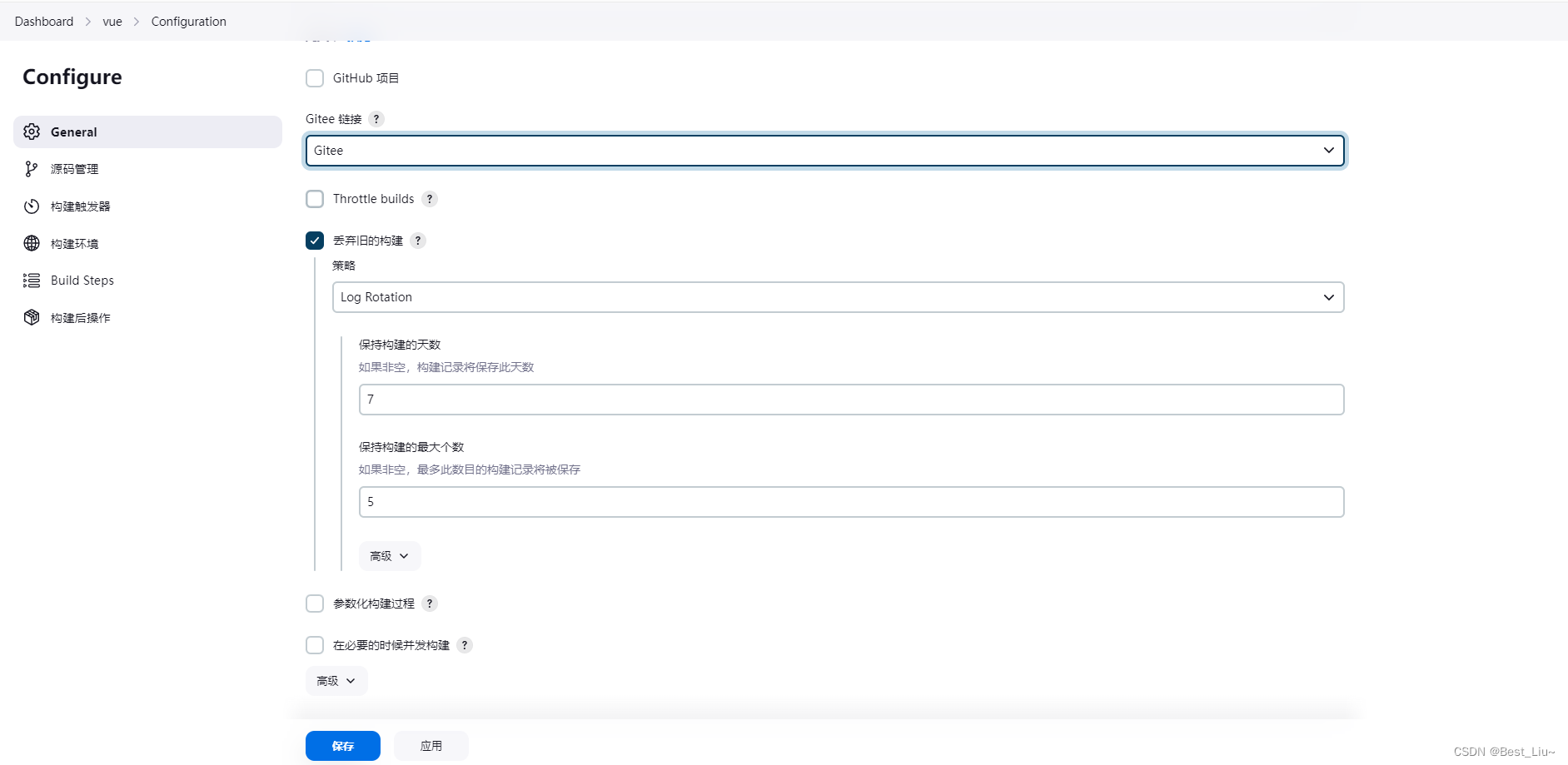The image size is (1568, 765).
Task: Click the 保持构建的天数 input field
Action: (x=850, y=400)
